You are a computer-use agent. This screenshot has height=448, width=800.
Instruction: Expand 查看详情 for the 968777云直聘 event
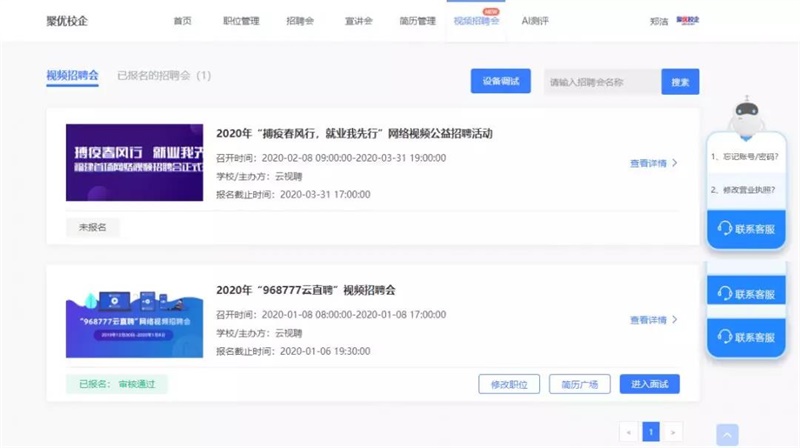[x=653, y=320]
